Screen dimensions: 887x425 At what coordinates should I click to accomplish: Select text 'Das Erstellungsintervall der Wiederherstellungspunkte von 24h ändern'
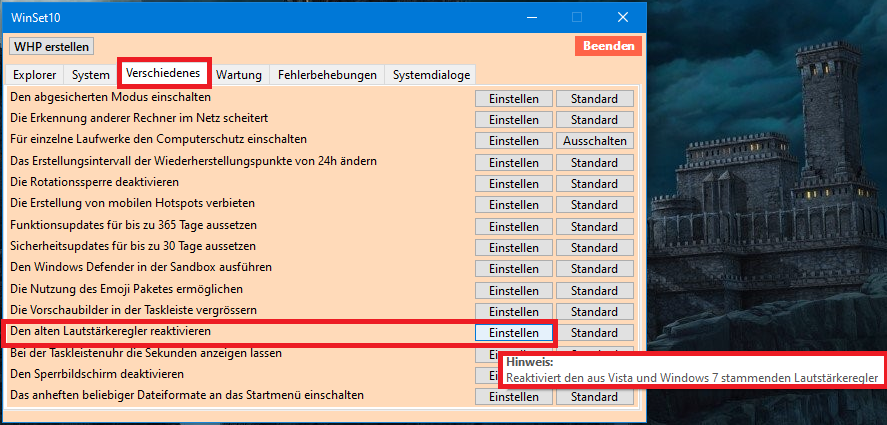(x=193, y=161)
